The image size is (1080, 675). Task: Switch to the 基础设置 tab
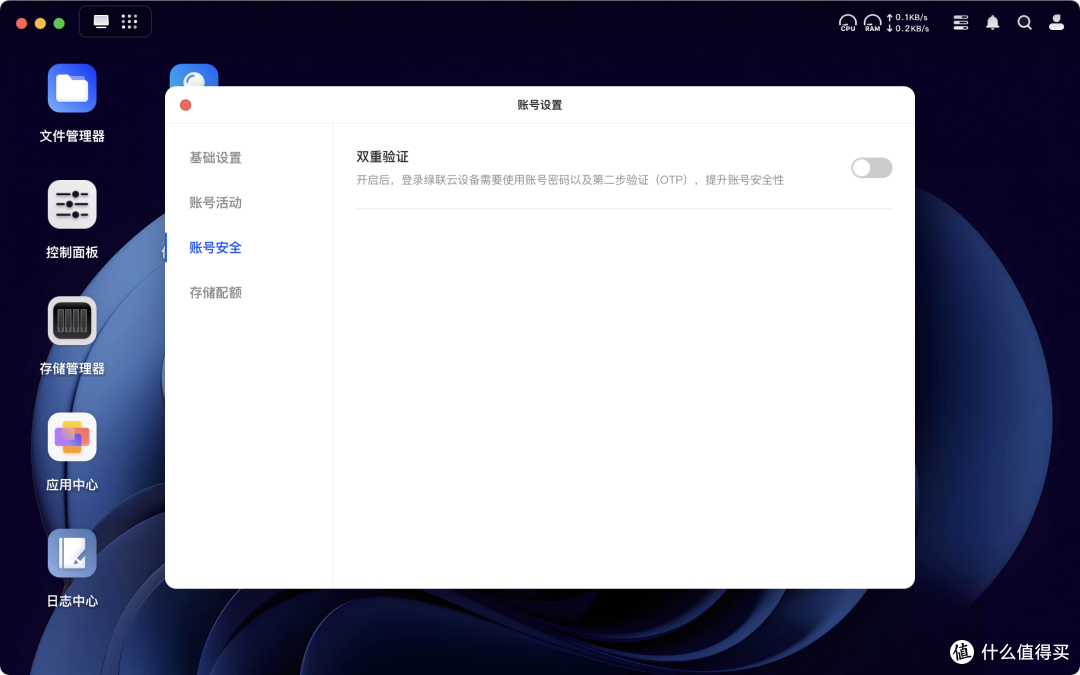pos(216,158)
